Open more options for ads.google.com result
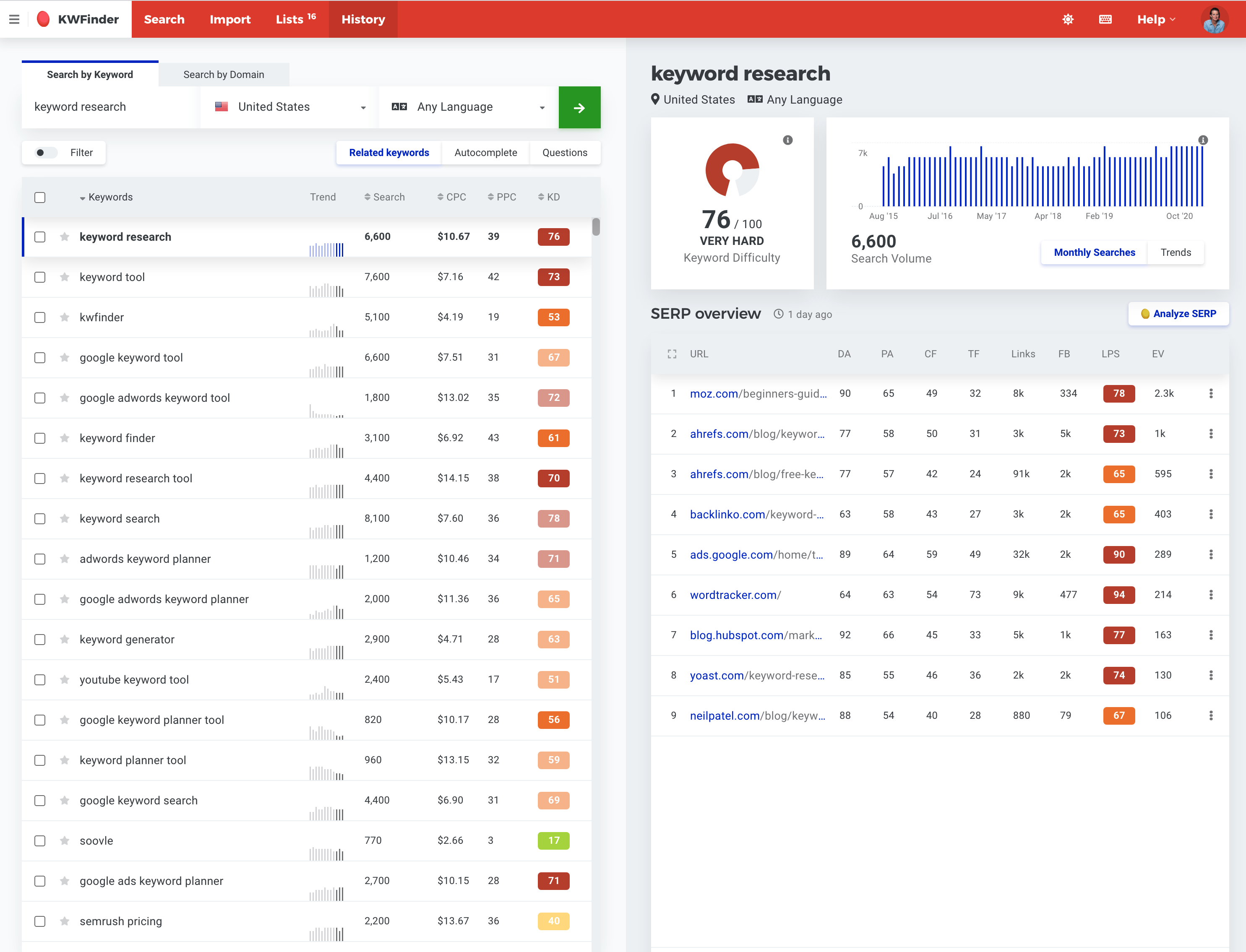1246x952 pixels. tap(1211, 554)
